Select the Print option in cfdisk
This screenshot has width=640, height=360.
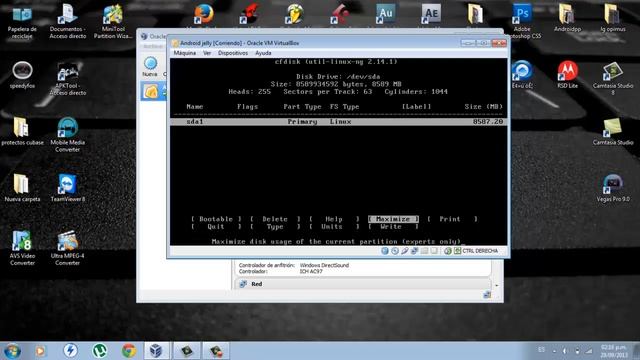(452, 219)
